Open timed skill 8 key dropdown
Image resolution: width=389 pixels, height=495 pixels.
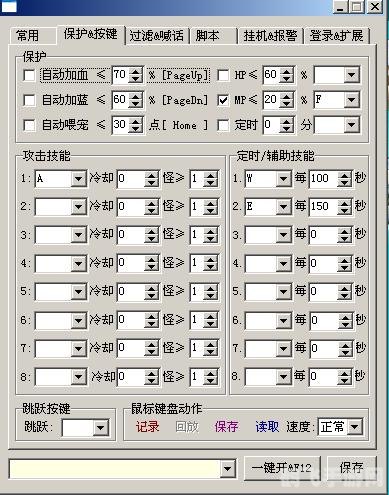[x=284, y=377]
